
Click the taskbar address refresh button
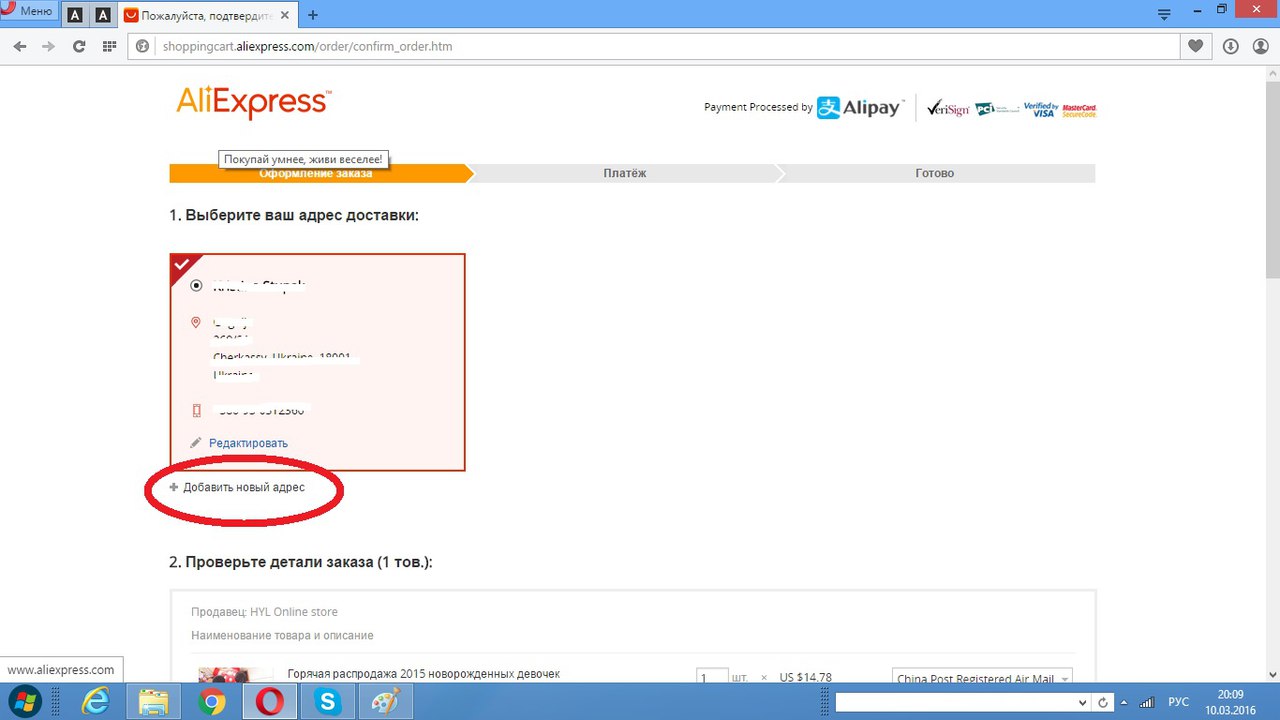1102,703
